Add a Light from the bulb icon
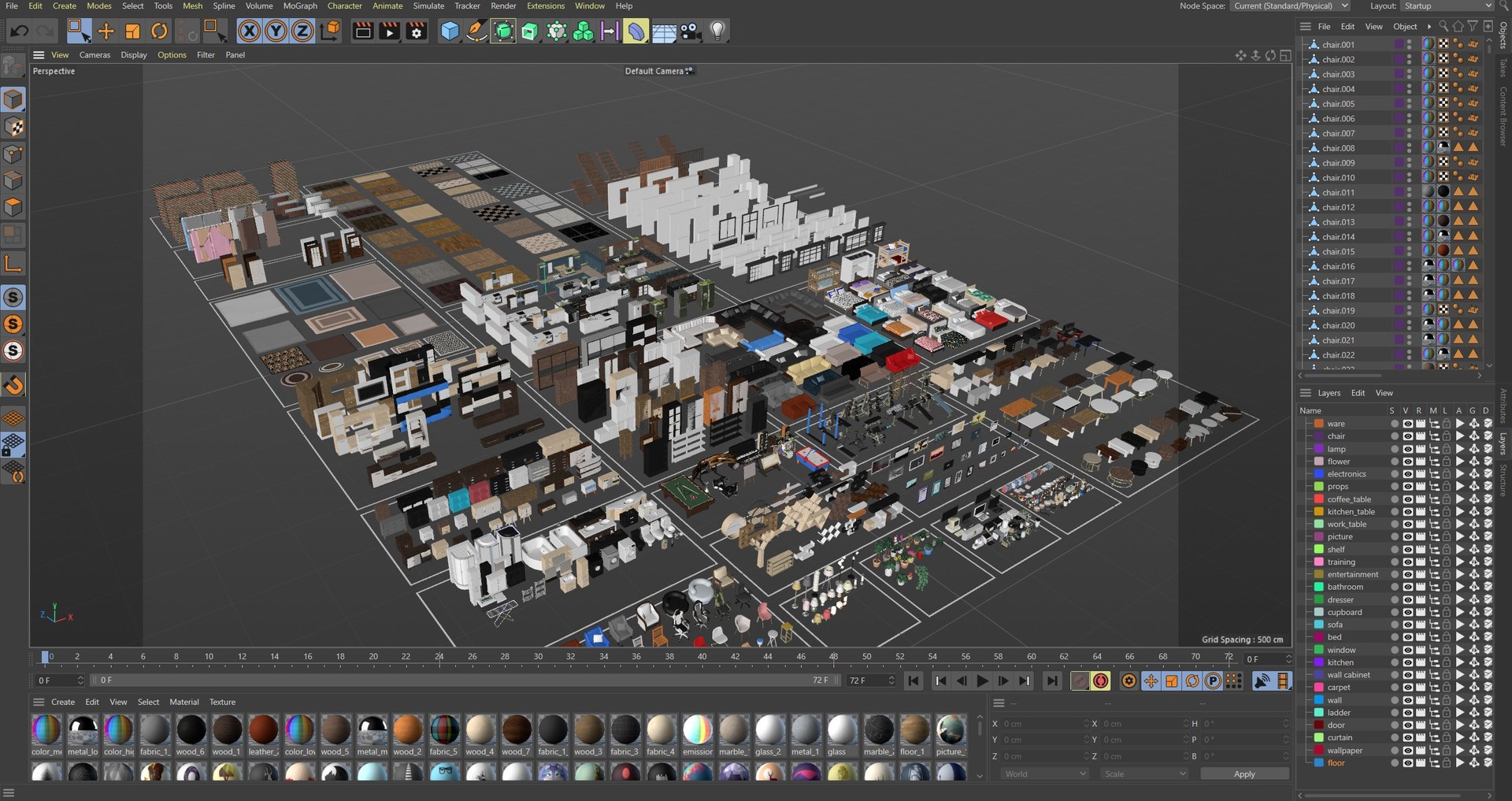The image size is (1512, 801). [717, 32]
